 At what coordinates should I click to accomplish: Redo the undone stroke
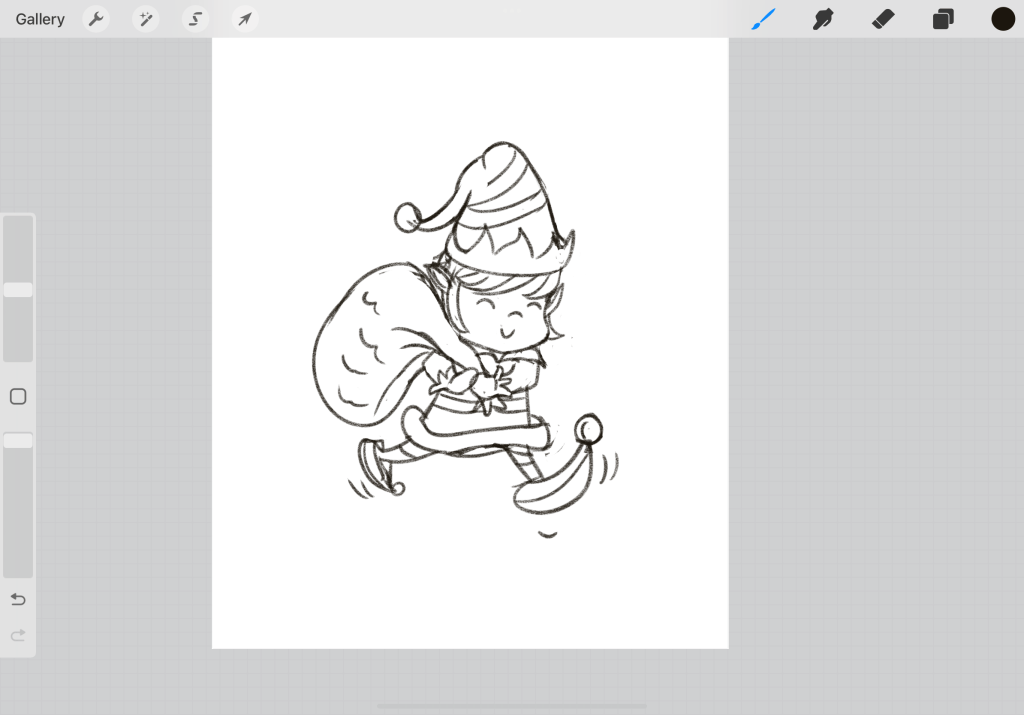pyautogui.click(x=18, y=636)
